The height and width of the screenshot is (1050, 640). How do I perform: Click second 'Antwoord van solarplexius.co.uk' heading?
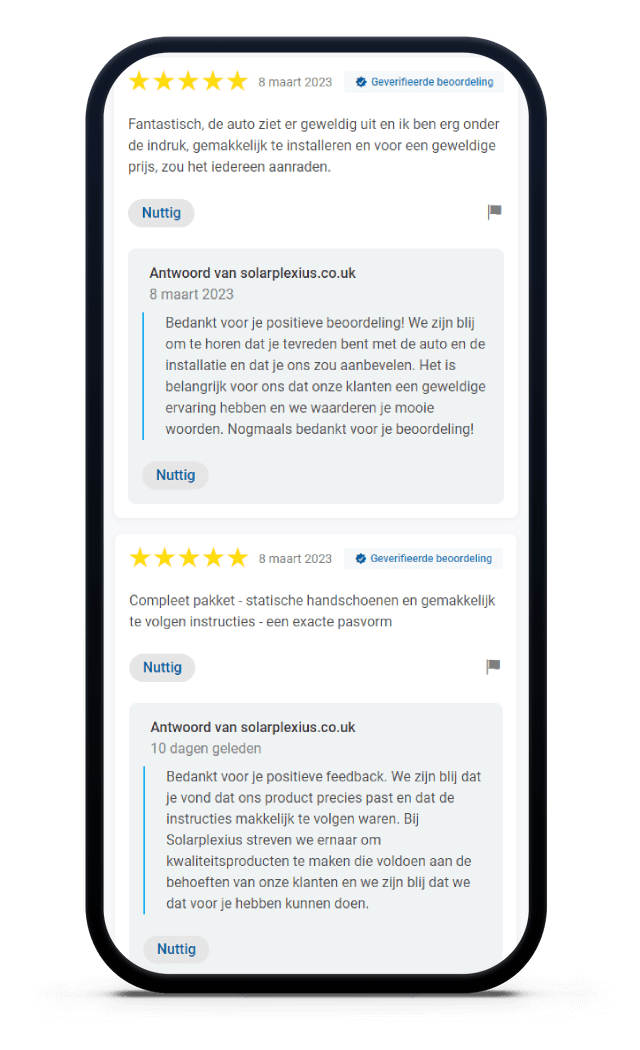point(253,727)
